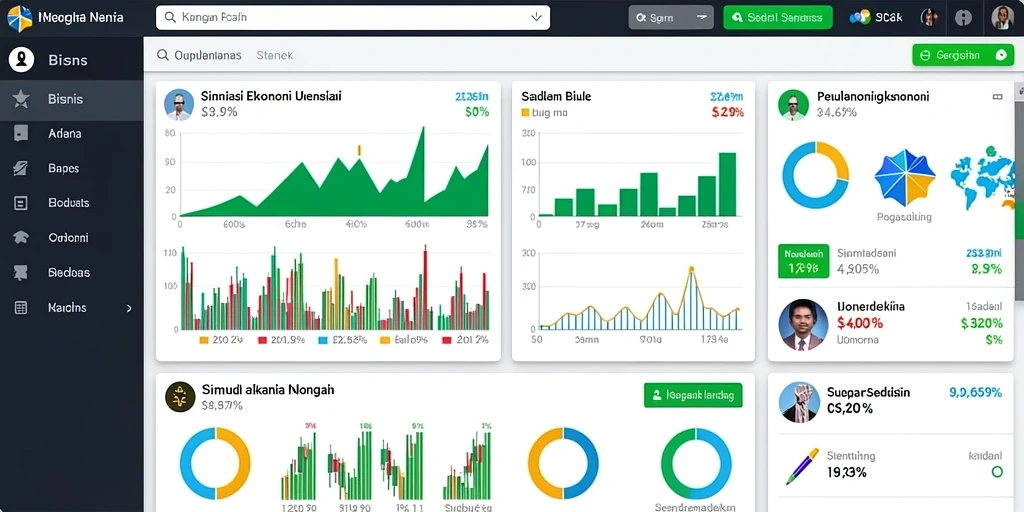Open the info icon in the top bar

pyautogui.click(x=963, y=18)
